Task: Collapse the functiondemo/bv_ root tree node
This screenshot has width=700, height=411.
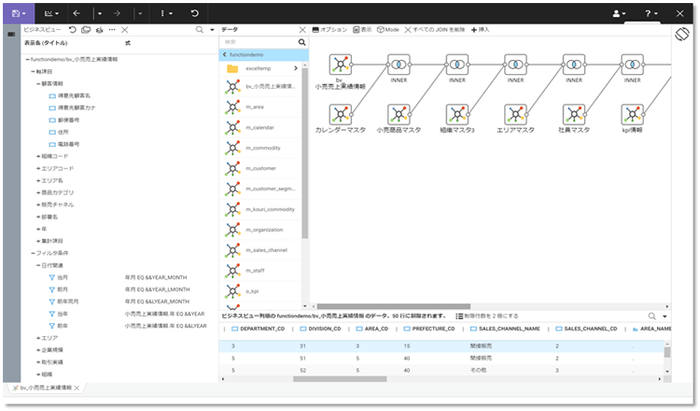Action: tap(28, 59)
